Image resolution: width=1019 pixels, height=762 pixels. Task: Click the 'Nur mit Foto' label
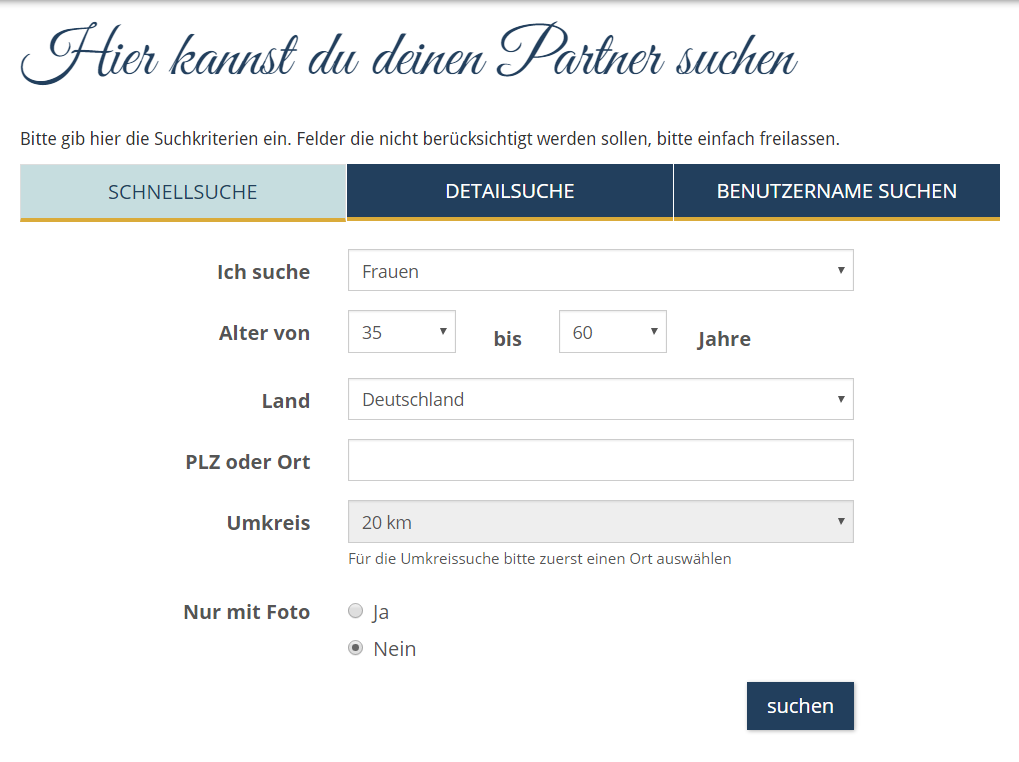[x=246, y=612]
